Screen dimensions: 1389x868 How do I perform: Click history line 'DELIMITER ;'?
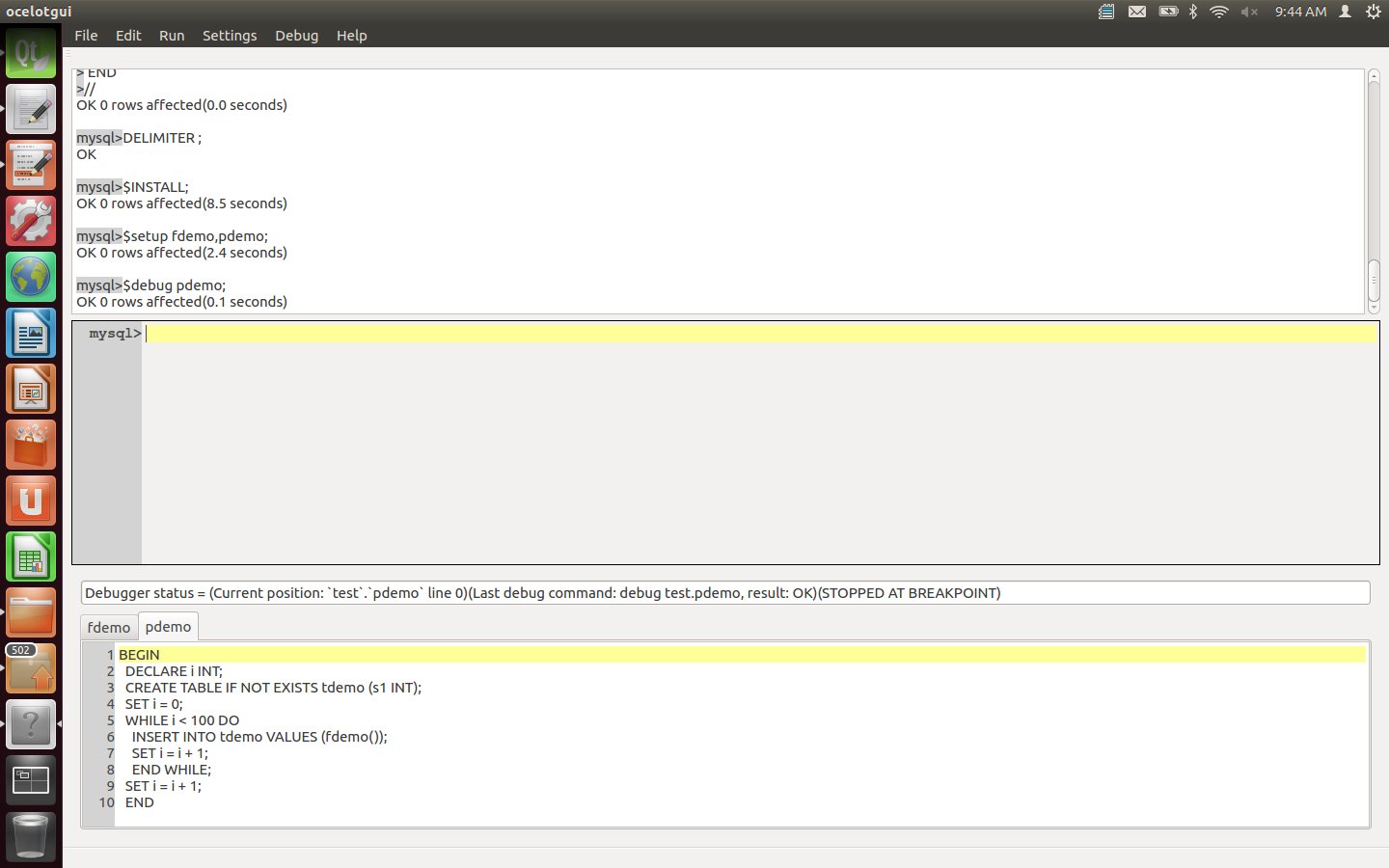click(x=162, y=138)
